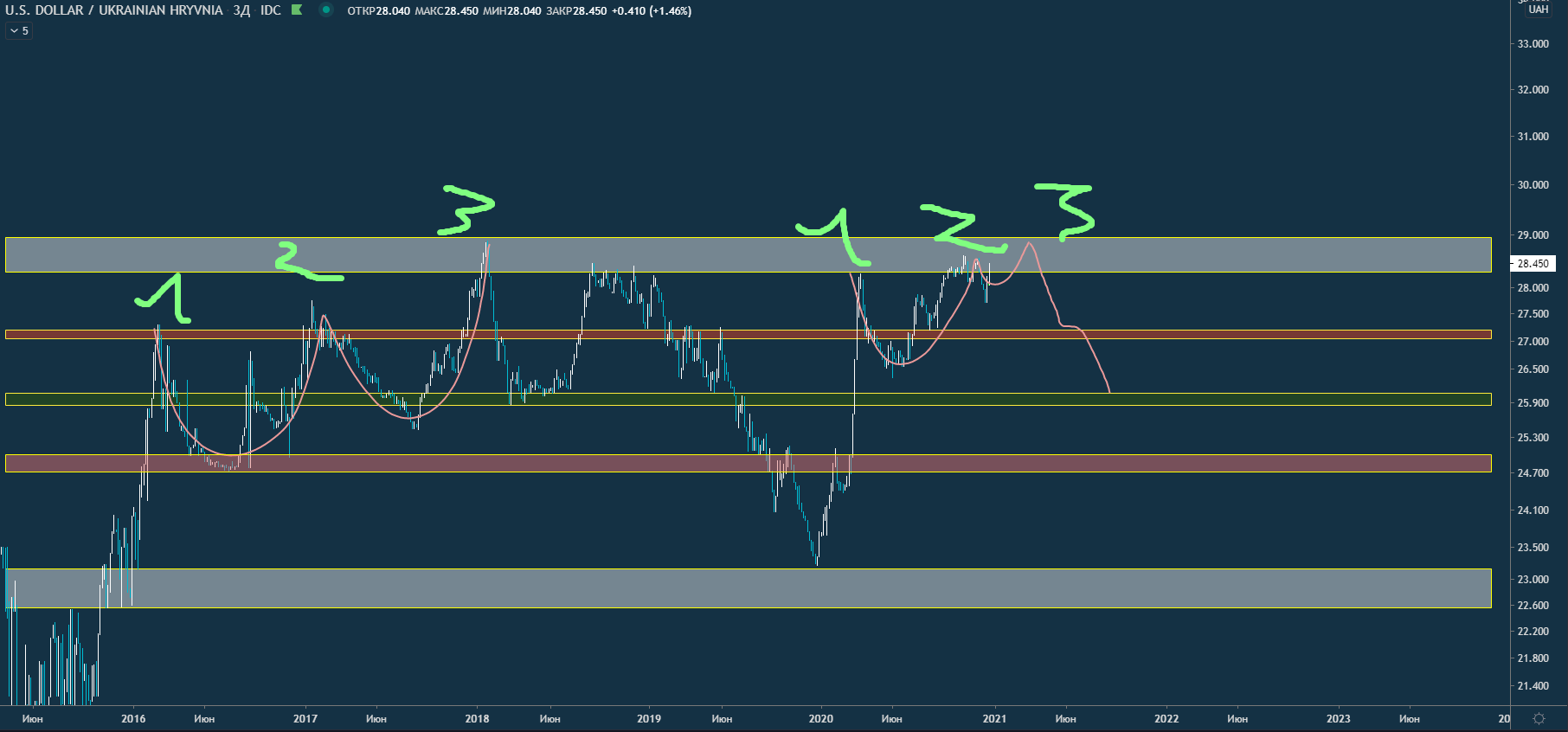Screen dimensions: 1568x732
Task: Click the teal market status dot
Action: coord(326,10)
